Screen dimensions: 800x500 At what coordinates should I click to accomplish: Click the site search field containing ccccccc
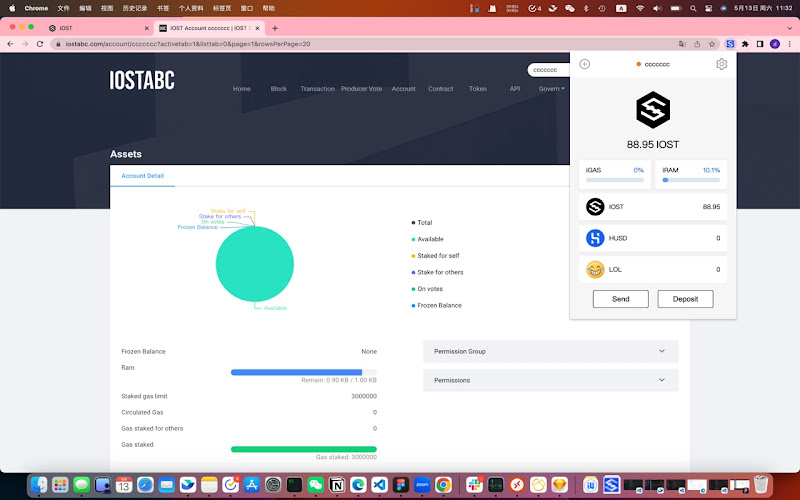tap(548, 70)
